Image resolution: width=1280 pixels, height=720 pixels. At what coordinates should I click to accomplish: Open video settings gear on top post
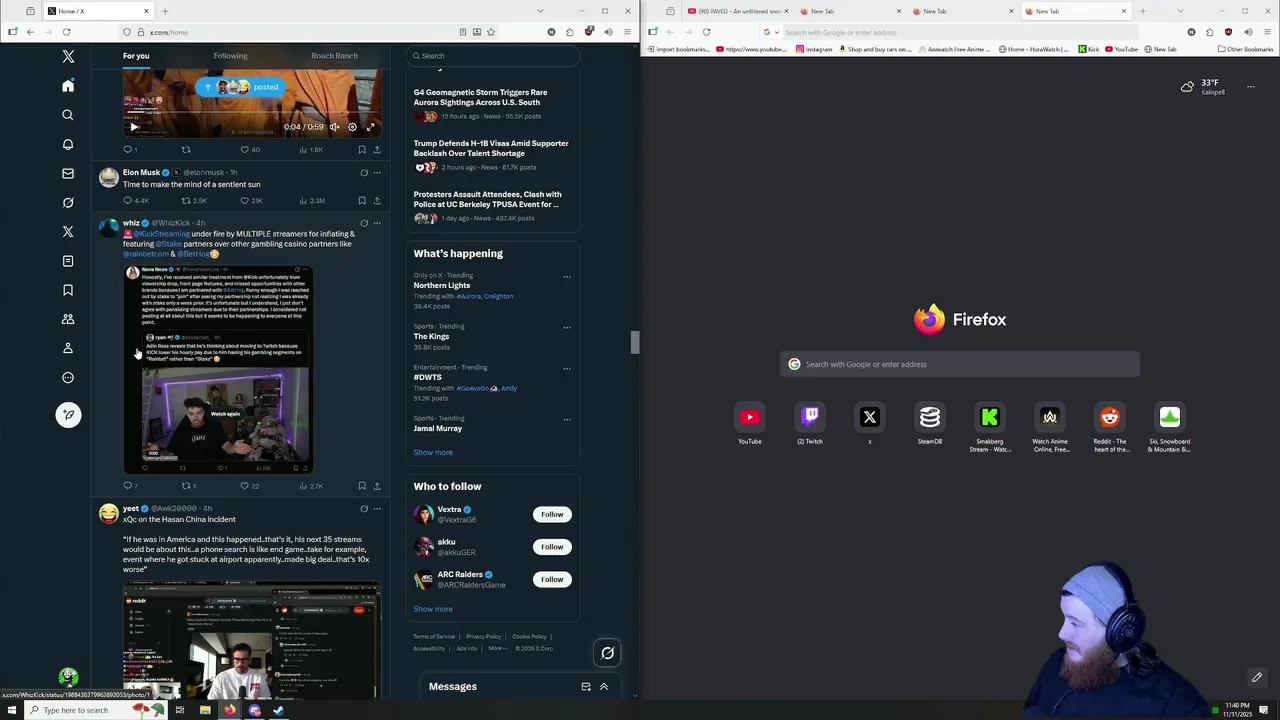(x=352, y=127)
